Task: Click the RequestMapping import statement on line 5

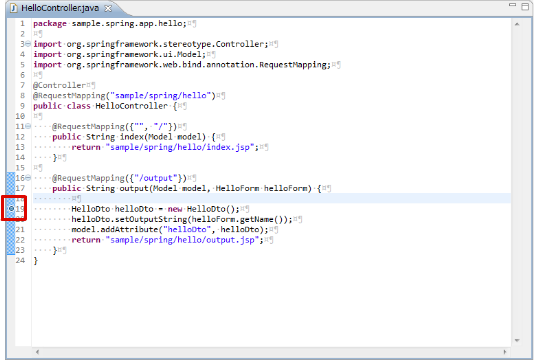Action: (x=182, y=64)
